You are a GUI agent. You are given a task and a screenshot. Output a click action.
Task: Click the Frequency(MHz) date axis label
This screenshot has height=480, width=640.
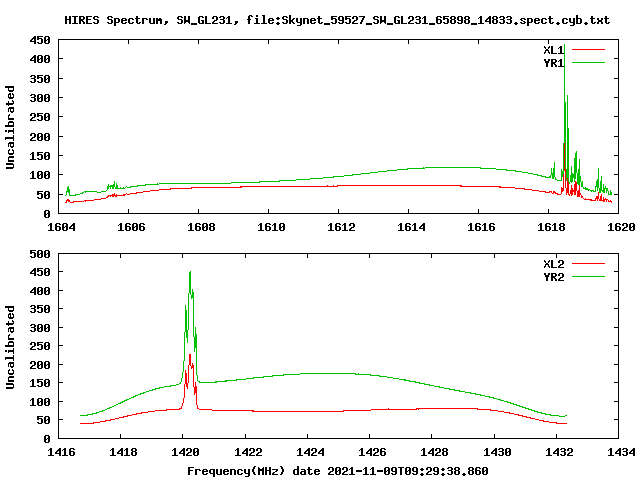(338, 471)
